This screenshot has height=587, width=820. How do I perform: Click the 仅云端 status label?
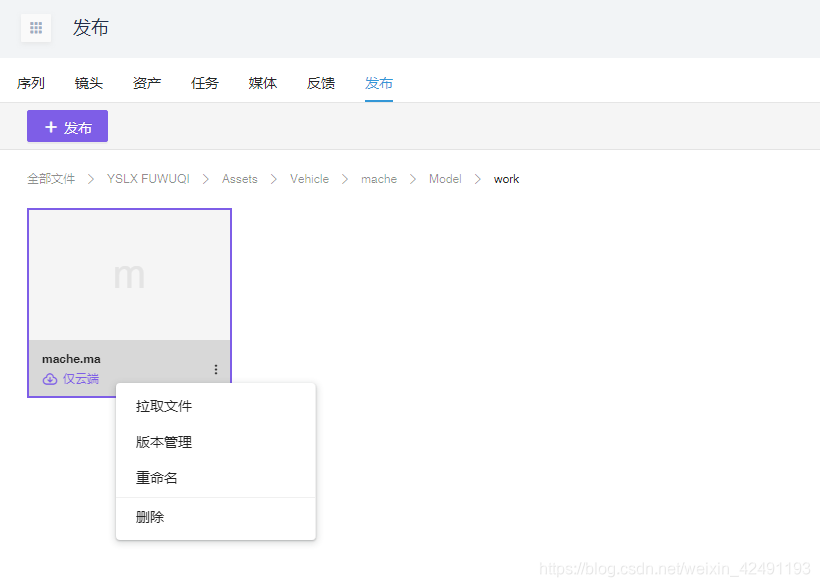click(81, 379)
